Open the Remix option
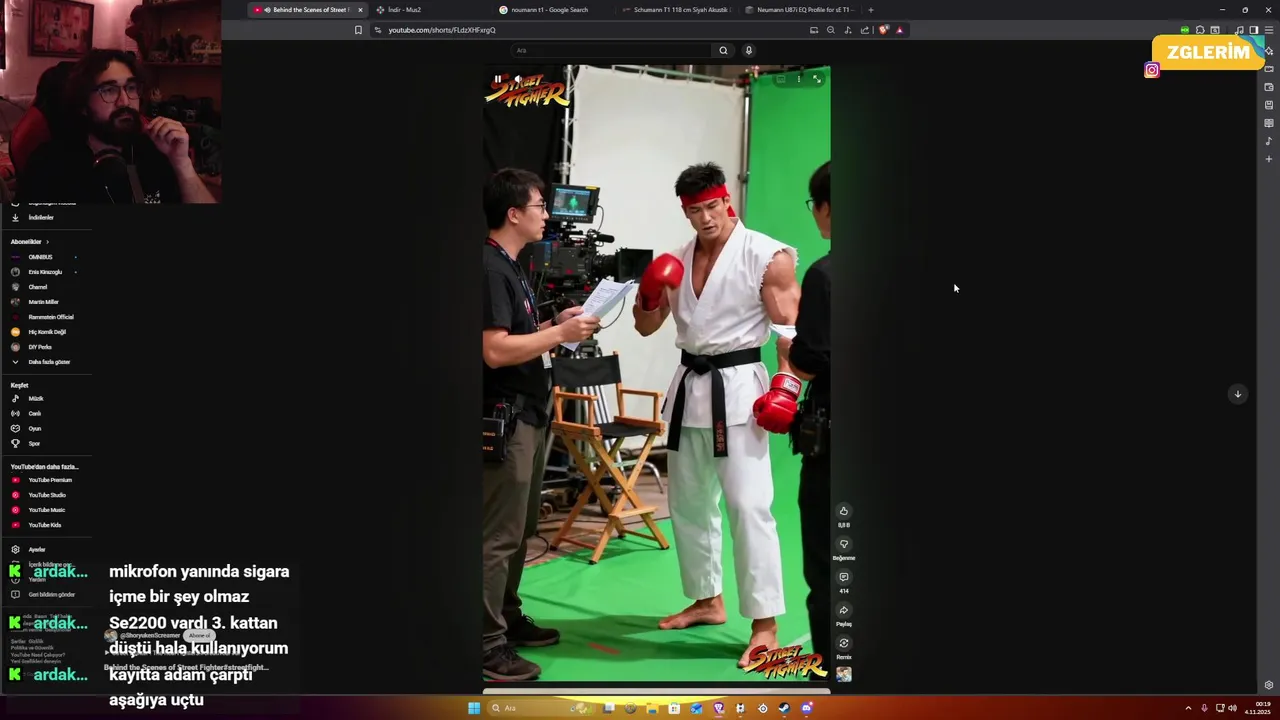 pos(843,643)
